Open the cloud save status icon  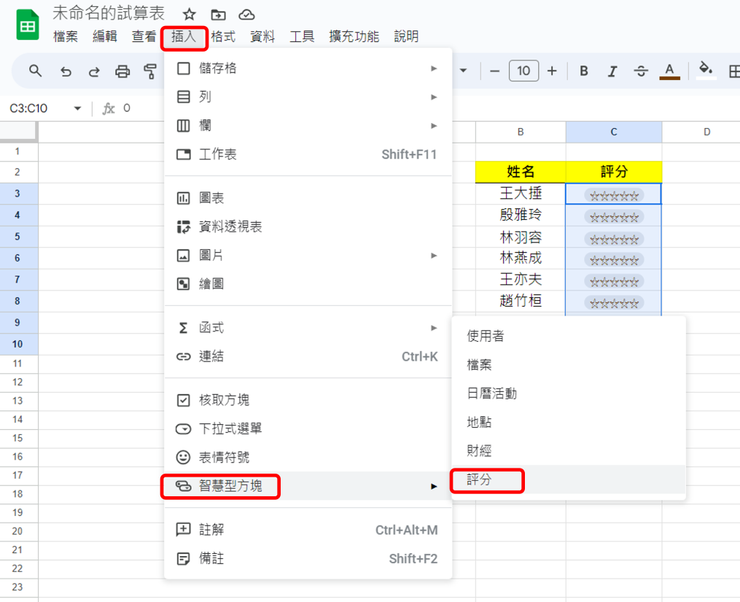[x=247, y=15]
